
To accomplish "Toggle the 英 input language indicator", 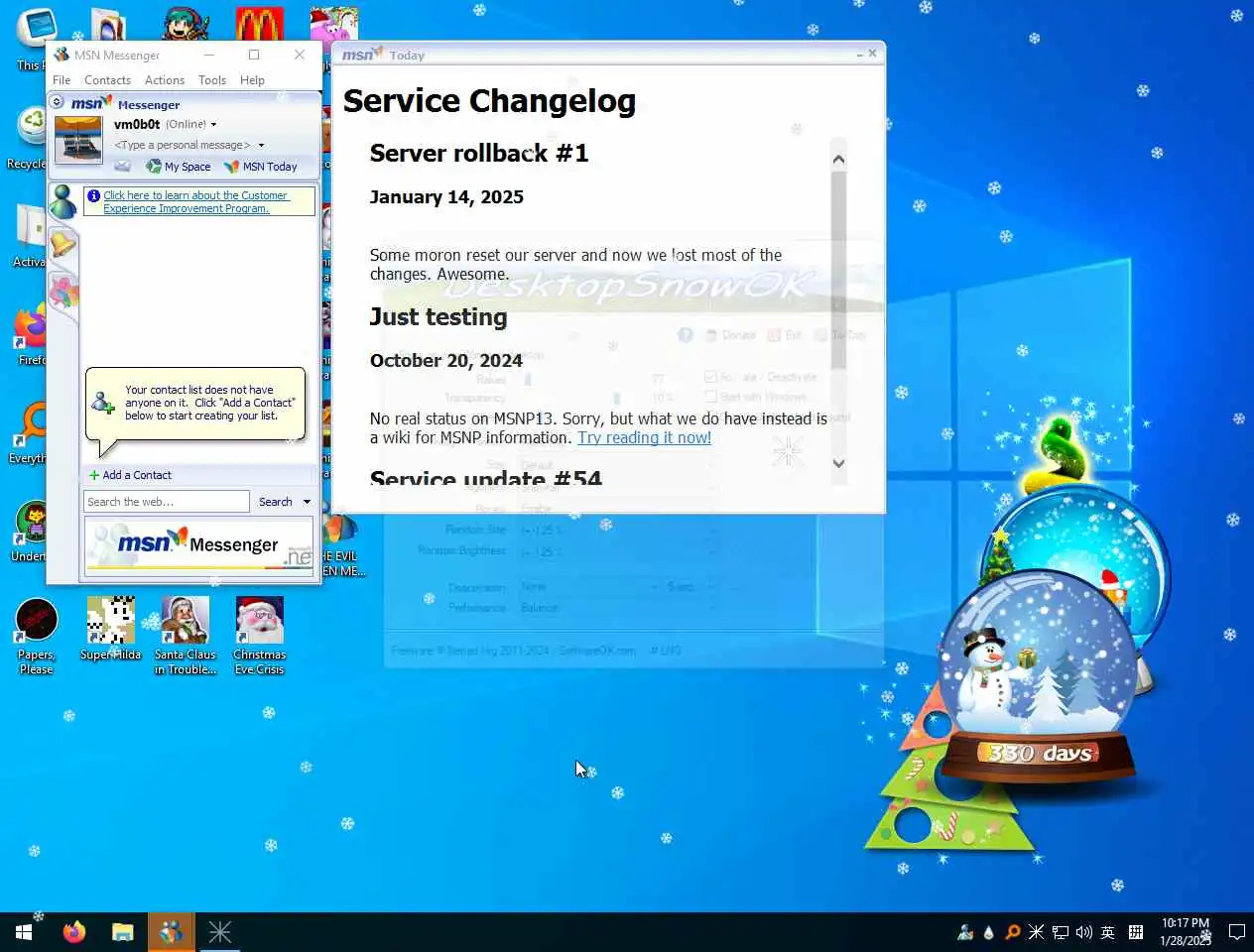I will 1108,932.
